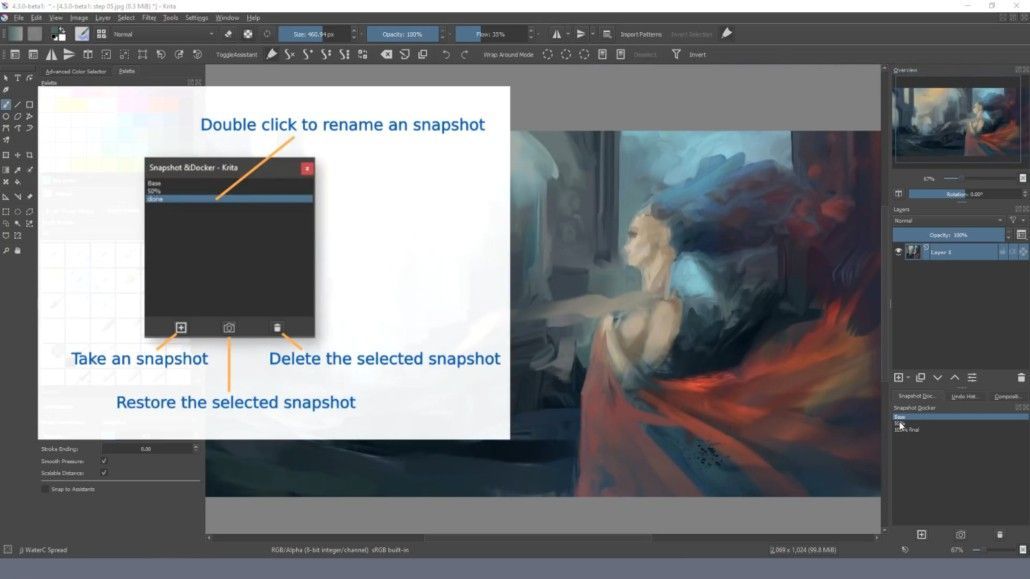Open the Filter menu
The image size is (1030, 579).
coord(149,18)
